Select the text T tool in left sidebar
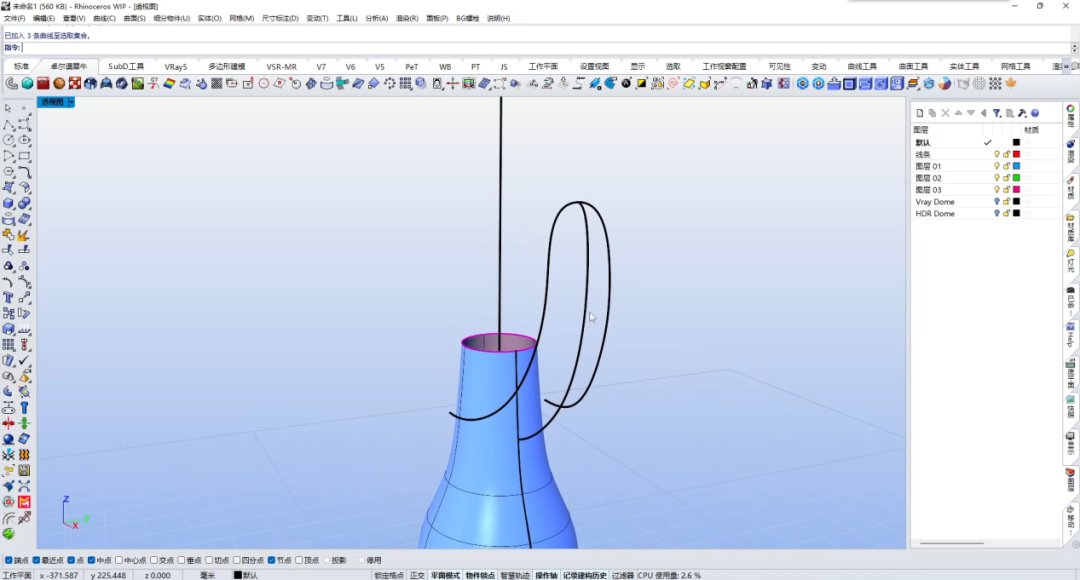The width and height of the screenshot is (1080, 580). [8, 298]
